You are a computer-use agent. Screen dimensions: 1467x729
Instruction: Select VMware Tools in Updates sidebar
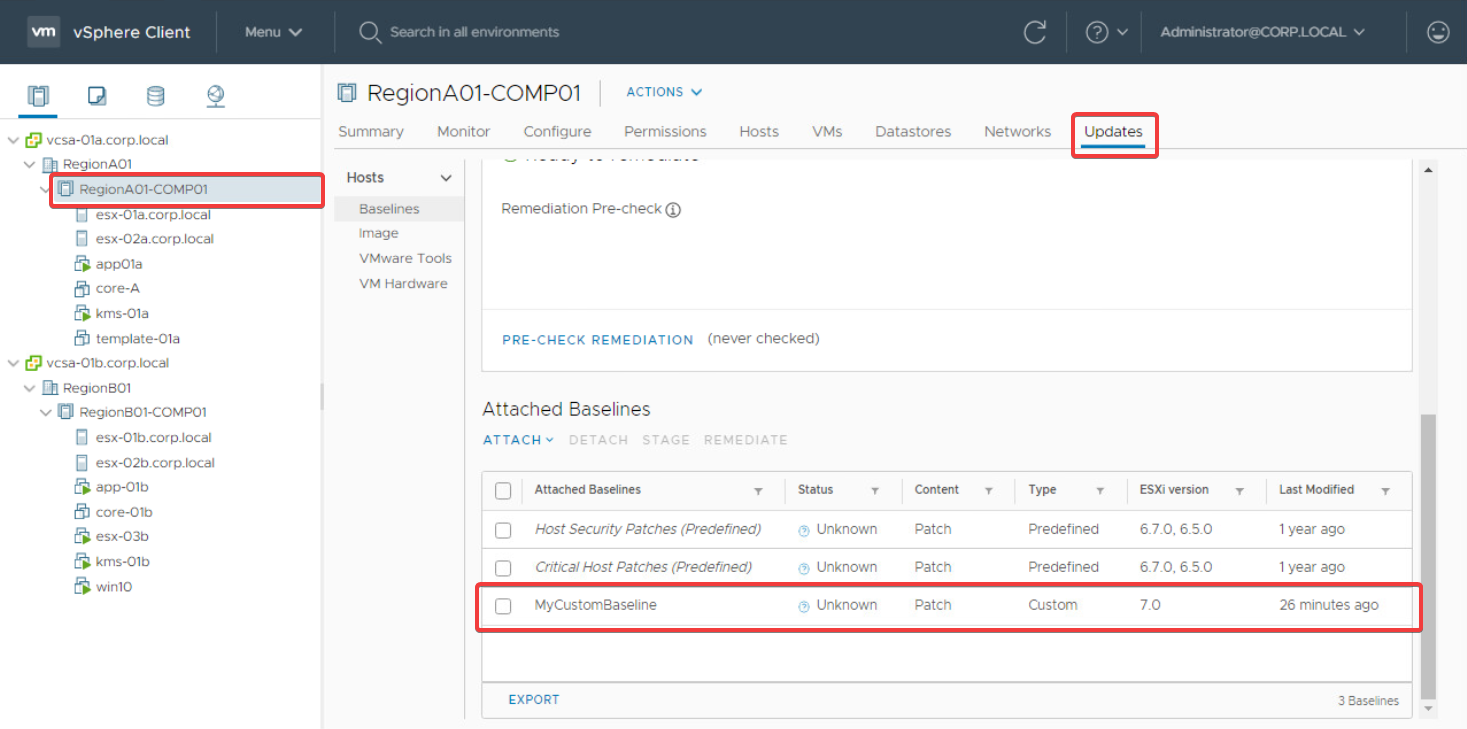tap(405, 258)
